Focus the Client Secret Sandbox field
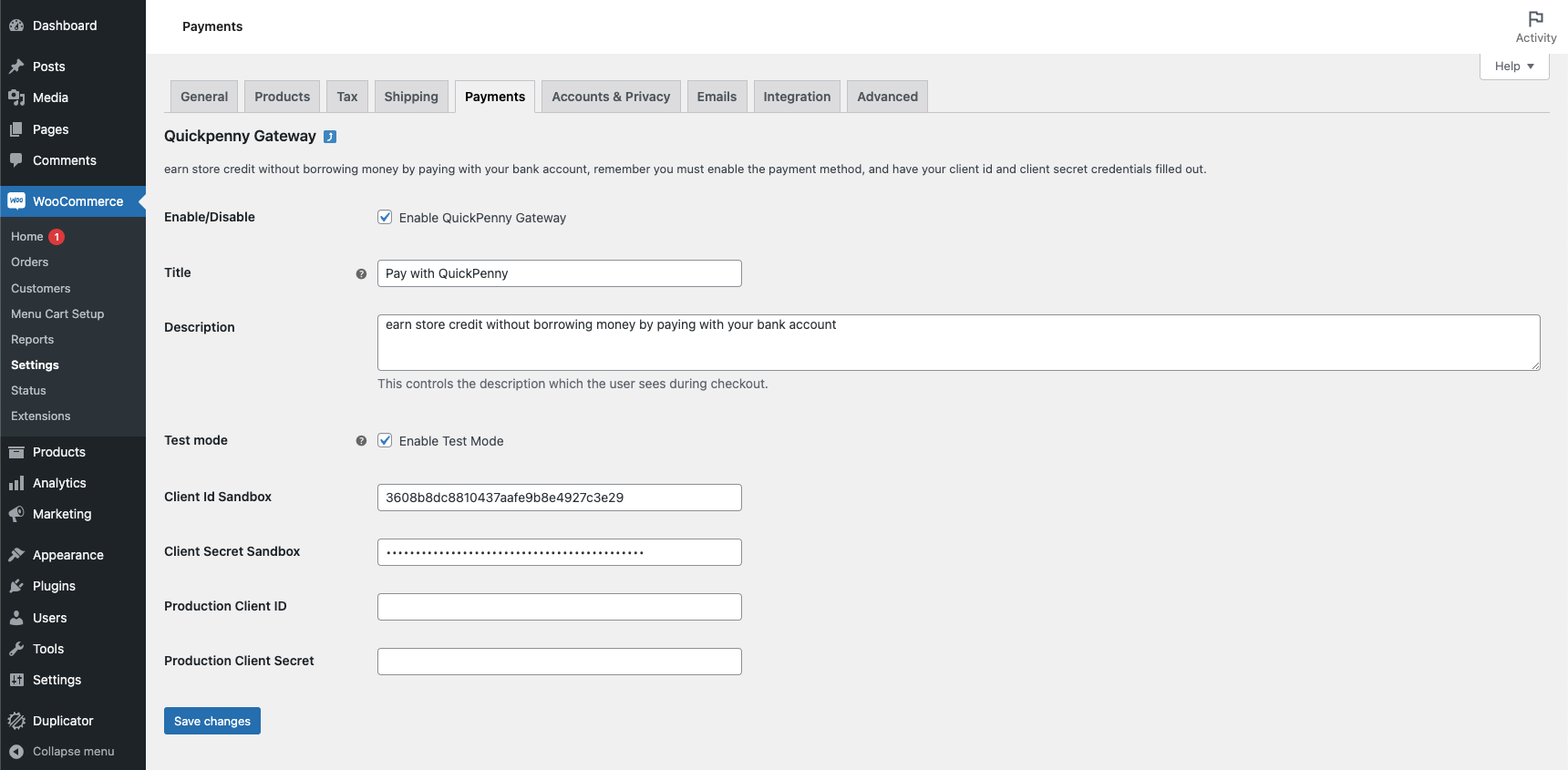The width and height of the screenshot is (1568, 770). 560,552
